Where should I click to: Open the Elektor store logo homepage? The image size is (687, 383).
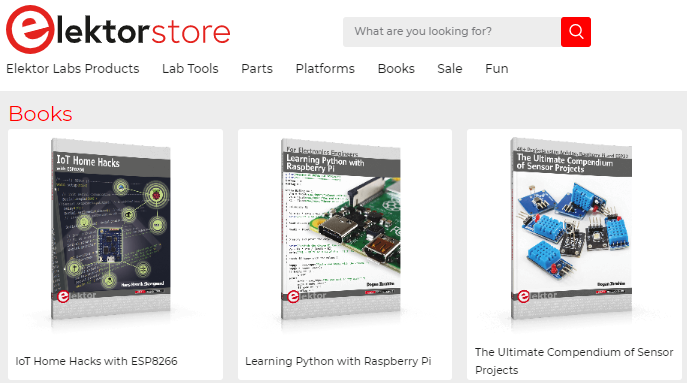point(118,30)
